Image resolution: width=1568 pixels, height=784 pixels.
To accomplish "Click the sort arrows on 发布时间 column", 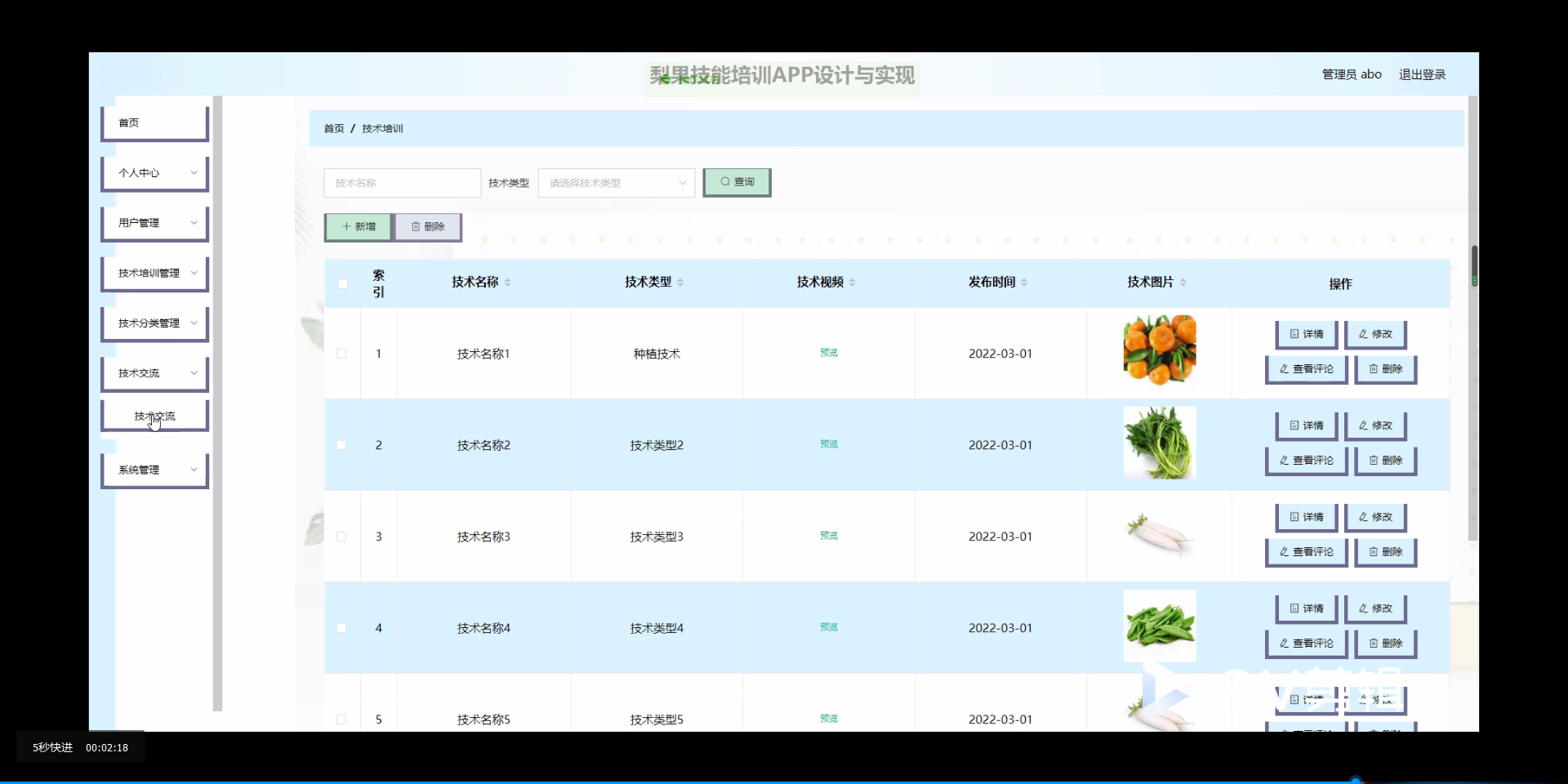I will coord(1025,283).
